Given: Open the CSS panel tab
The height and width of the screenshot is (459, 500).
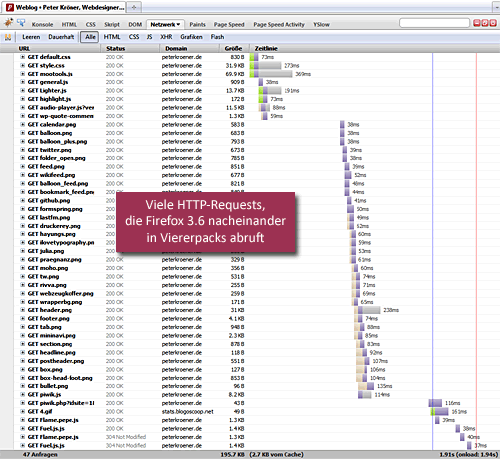Looking at the screenshot, I should pyautogui.click(x=90, y=24).
